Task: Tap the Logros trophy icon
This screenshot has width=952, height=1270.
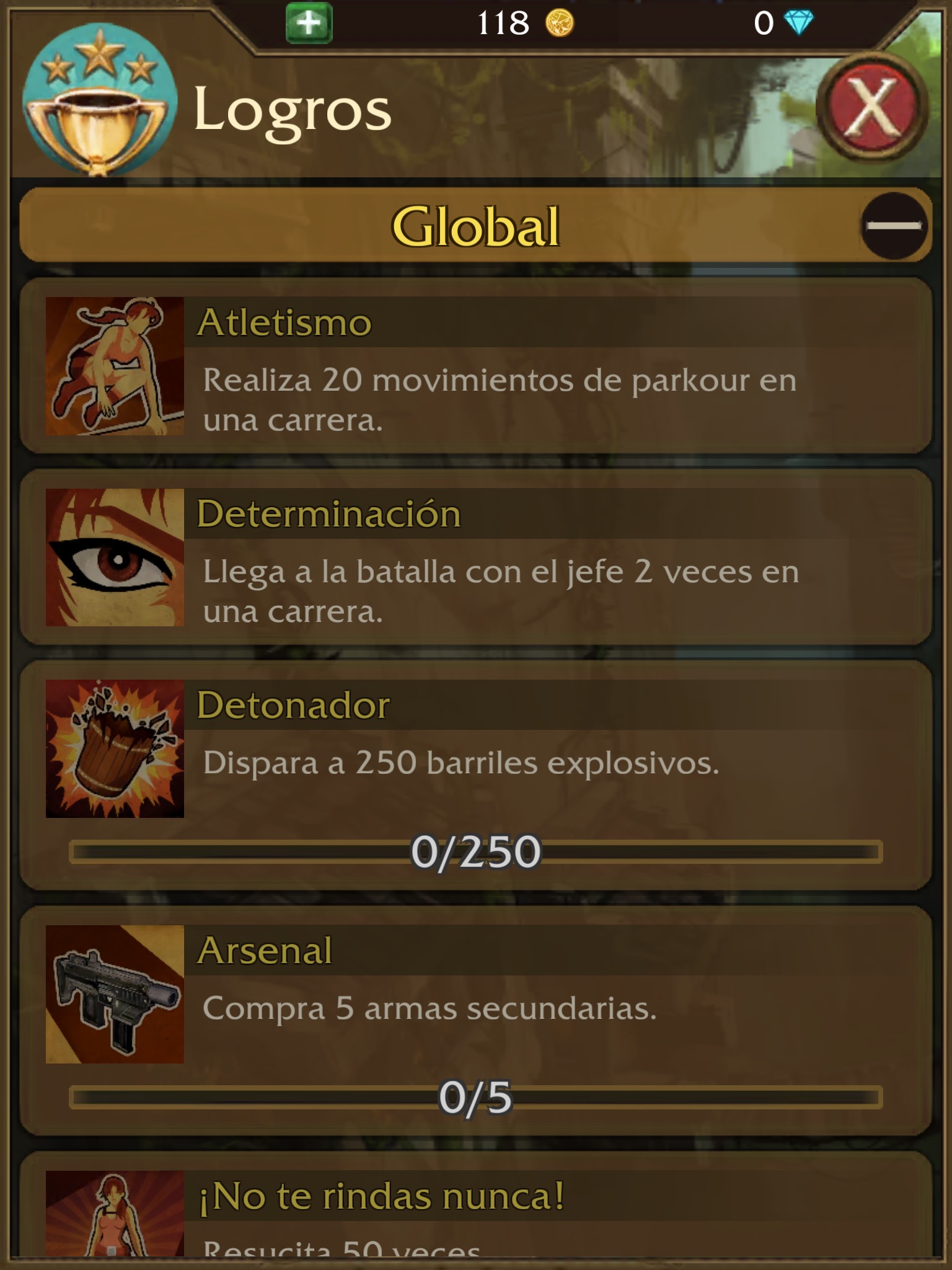Action: click(x=99, y=99)
